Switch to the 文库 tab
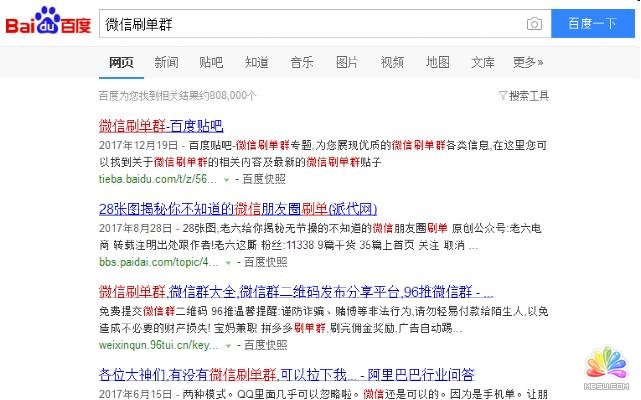Screen dimensions: 641x400 483,62
